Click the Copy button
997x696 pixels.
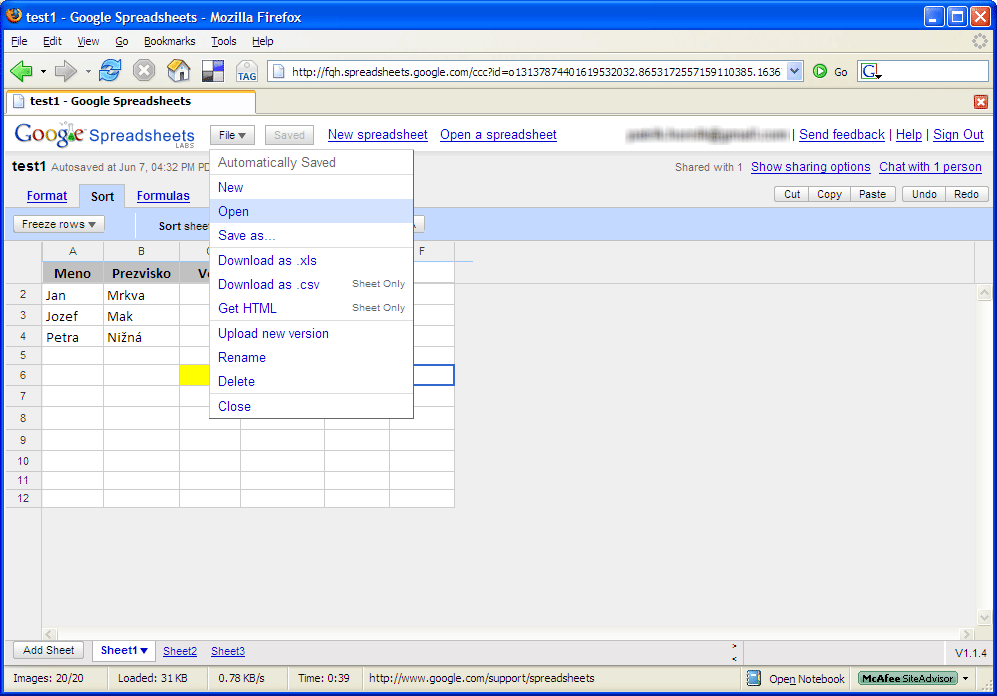click(829, 194)
